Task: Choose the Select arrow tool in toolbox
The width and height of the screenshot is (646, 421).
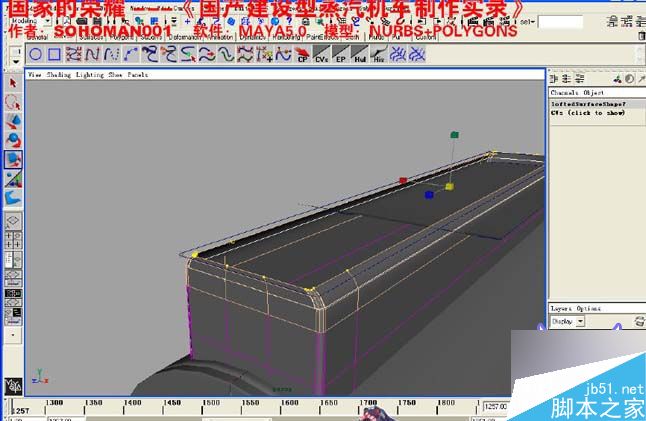Action: pyautogui.click(x=13, y=83)
